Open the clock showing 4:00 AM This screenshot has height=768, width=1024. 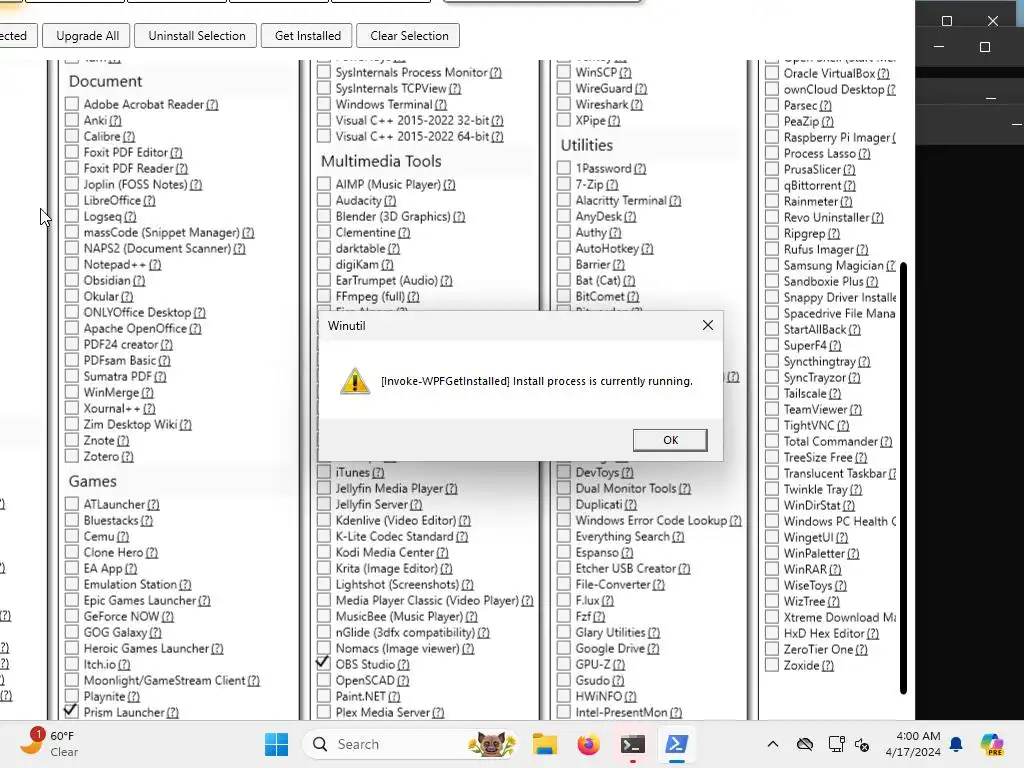[912, 744]
